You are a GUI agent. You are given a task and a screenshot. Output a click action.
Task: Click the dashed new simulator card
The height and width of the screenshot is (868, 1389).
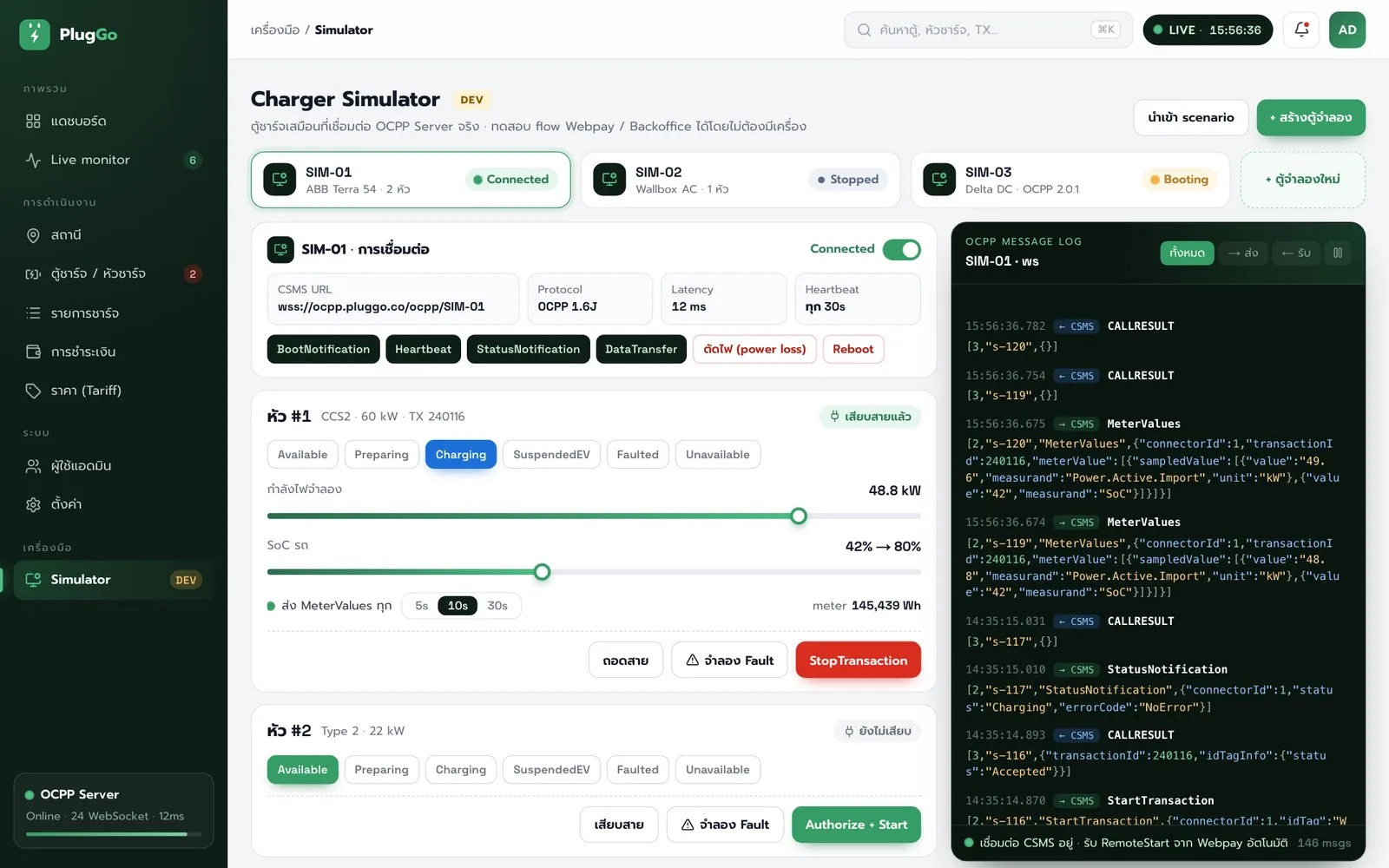tap(1303, 180)
